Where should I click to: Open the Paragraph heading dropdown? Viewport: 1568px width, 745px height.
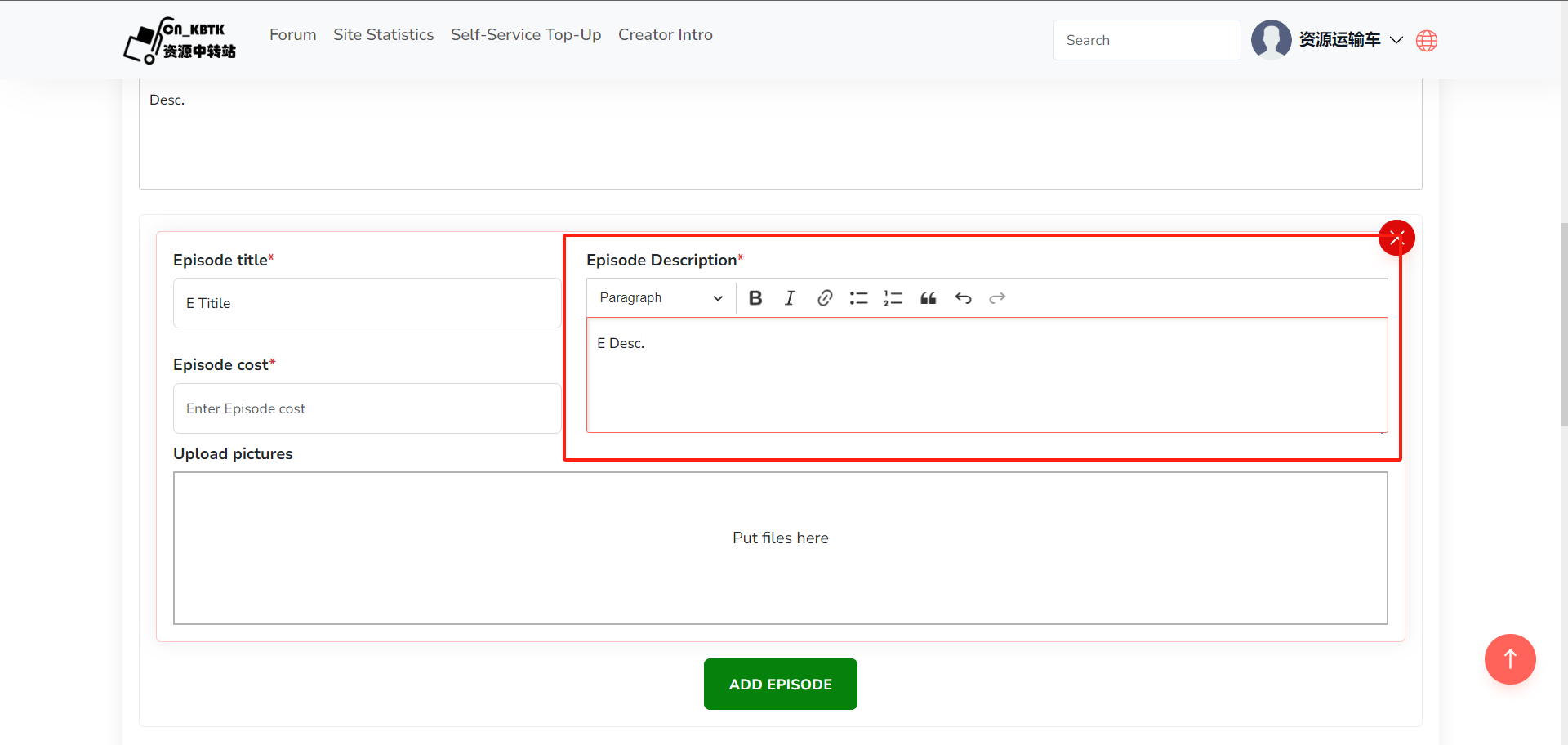point(660,298)
